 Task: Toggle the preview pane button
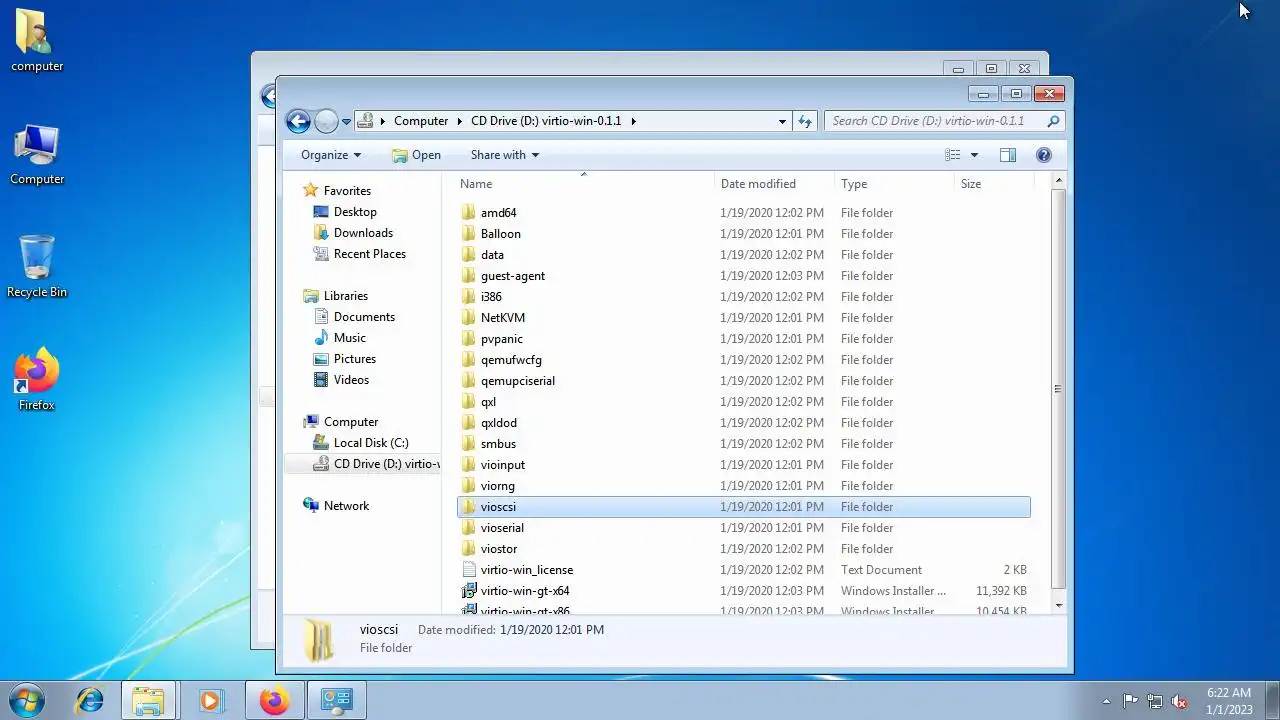point(1008,155)
